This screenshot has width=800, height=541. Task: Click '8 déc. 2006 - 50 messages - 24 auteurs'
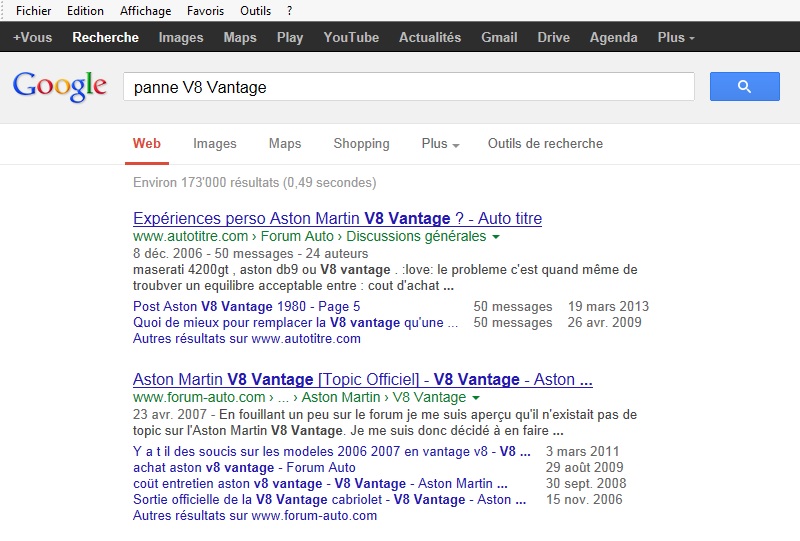pyautogui.click(x=250, y=254)
